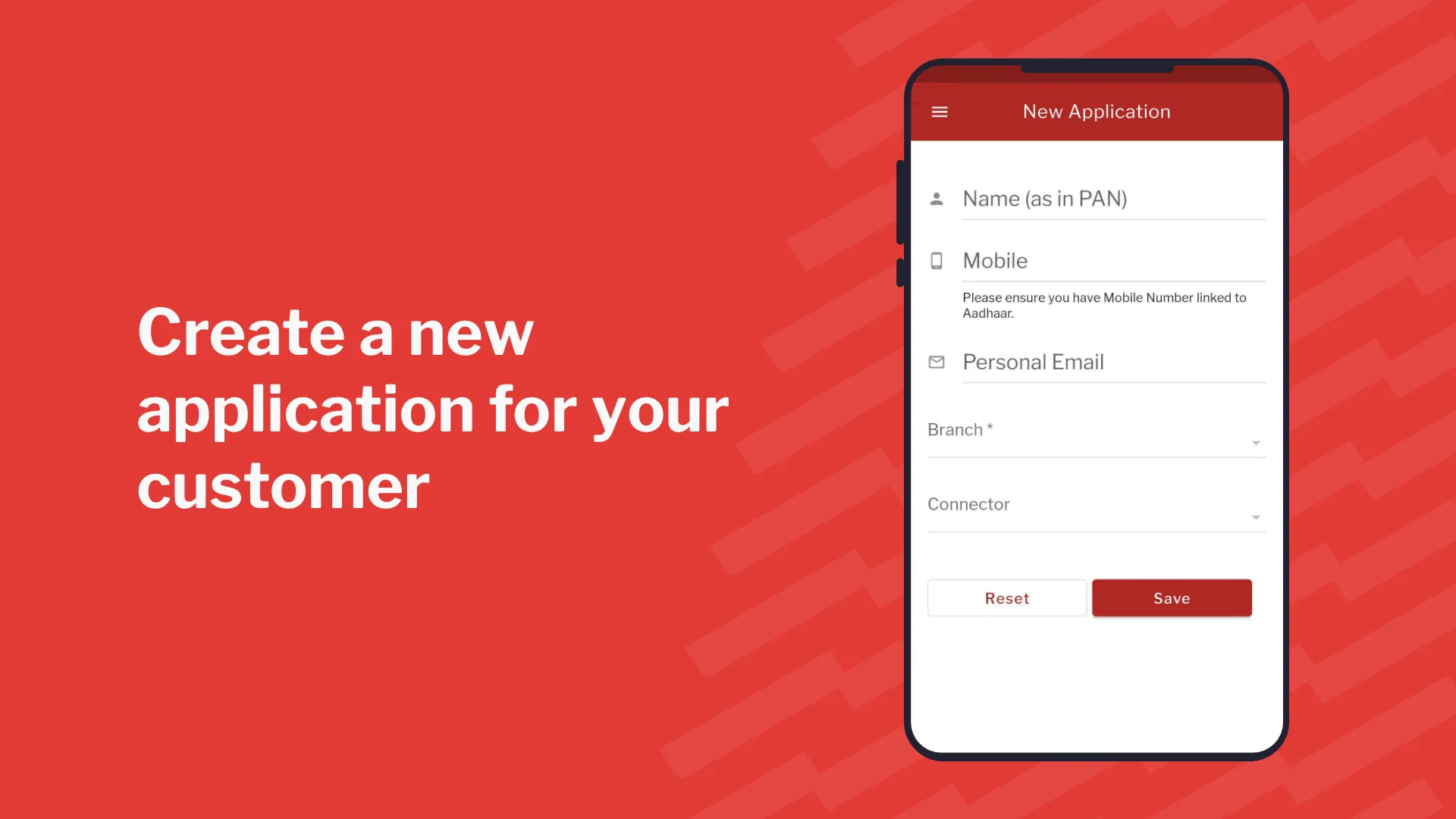Click the Save button

click(1172, 598)
